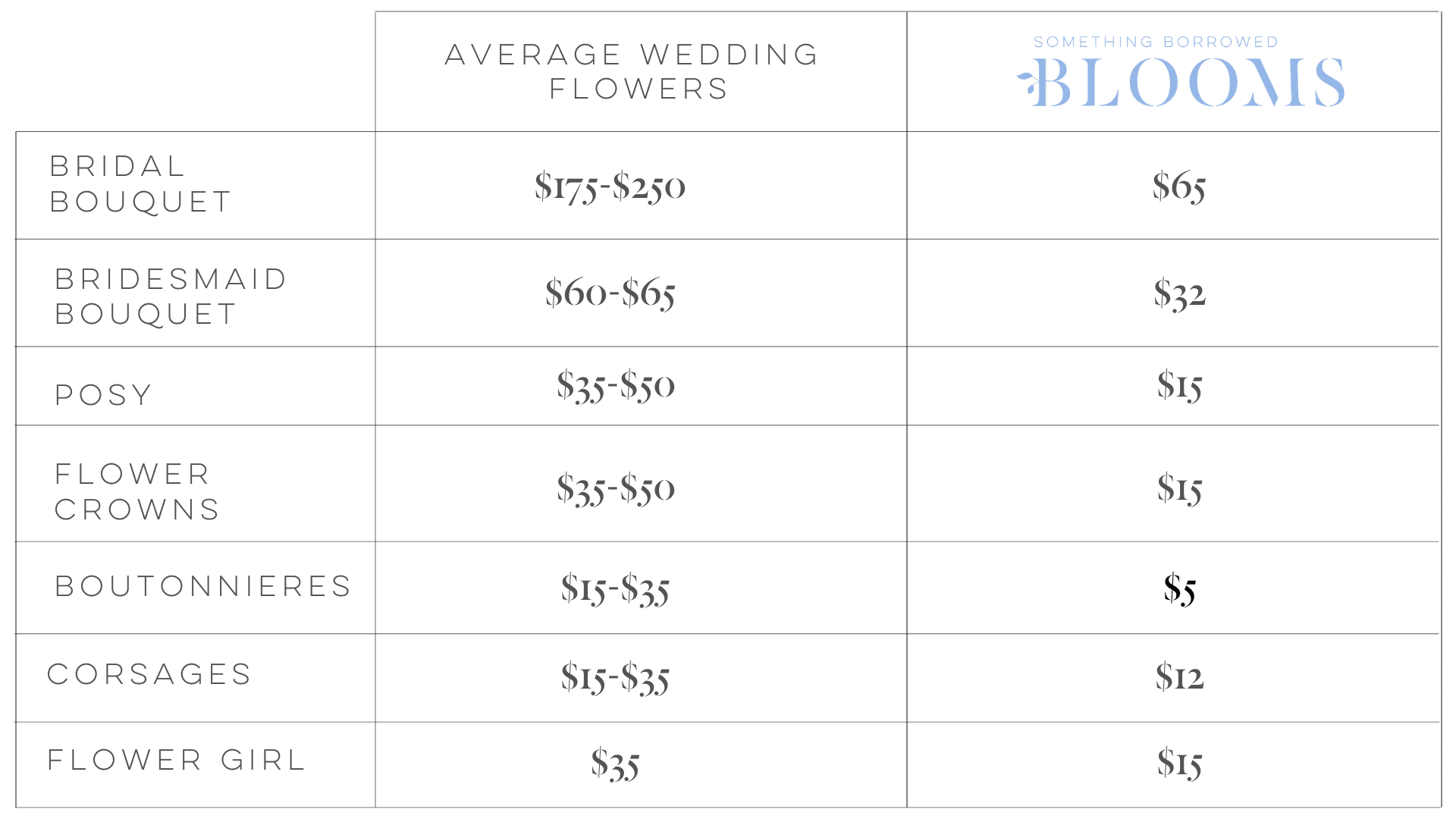Select the Posy row label
The image size is (1456, 819).
point(104,394)
